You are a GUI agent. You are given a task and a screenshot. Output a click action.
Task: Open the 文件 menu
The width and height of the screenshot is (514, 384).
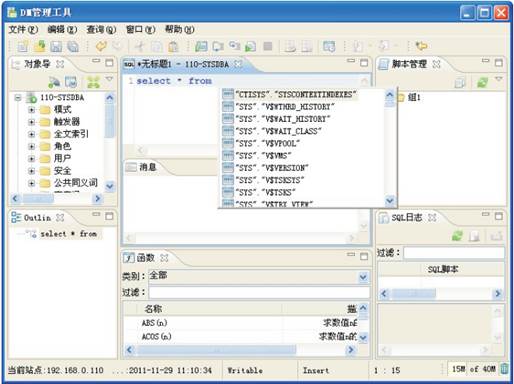point(23,30)
